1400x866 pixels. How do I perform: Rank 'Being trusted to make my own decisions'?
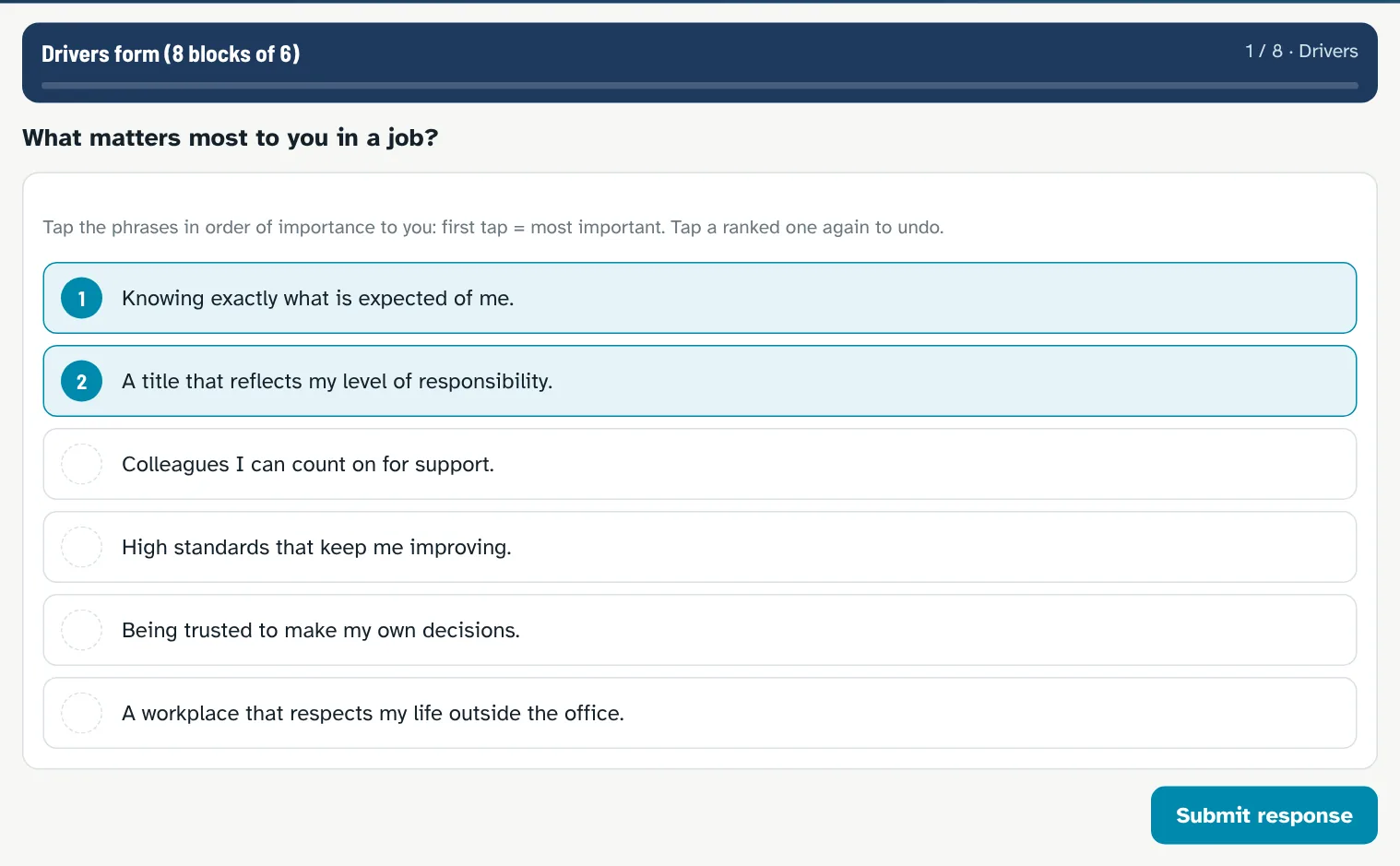699,630
